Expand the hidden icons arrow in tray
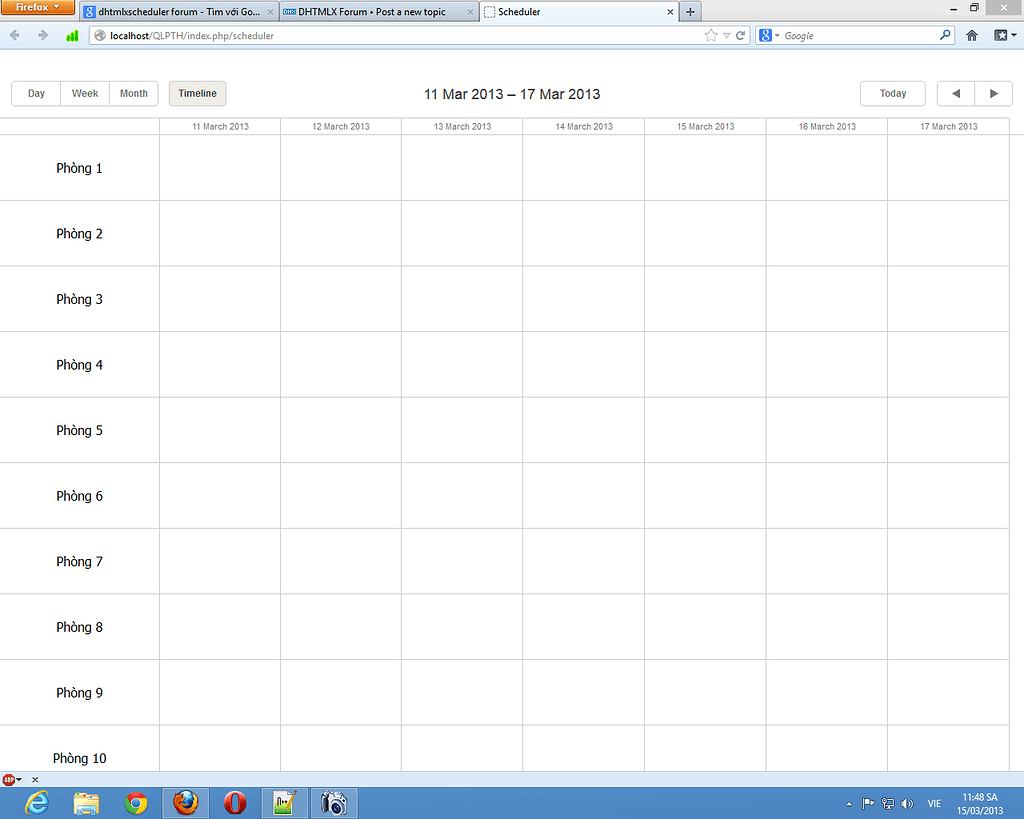The width and height of the screenshot is (1024, 819). click(851, 803)
